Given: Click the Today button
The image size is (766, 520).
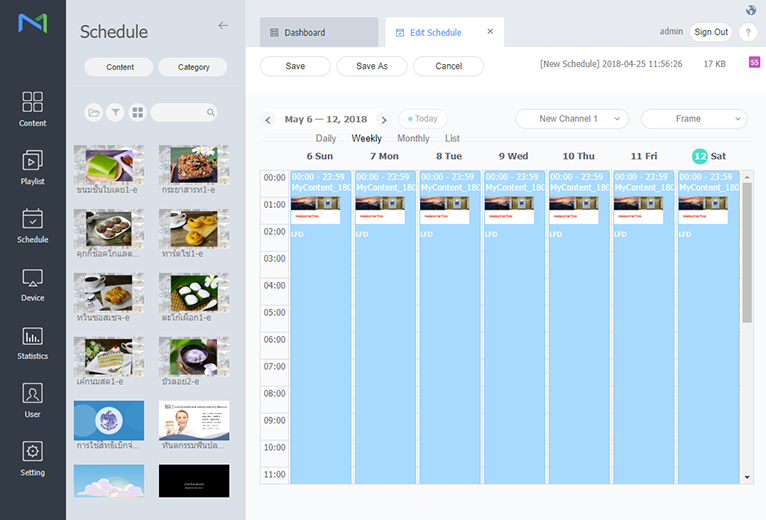Looking at the screenshot, I should point(423,119).
